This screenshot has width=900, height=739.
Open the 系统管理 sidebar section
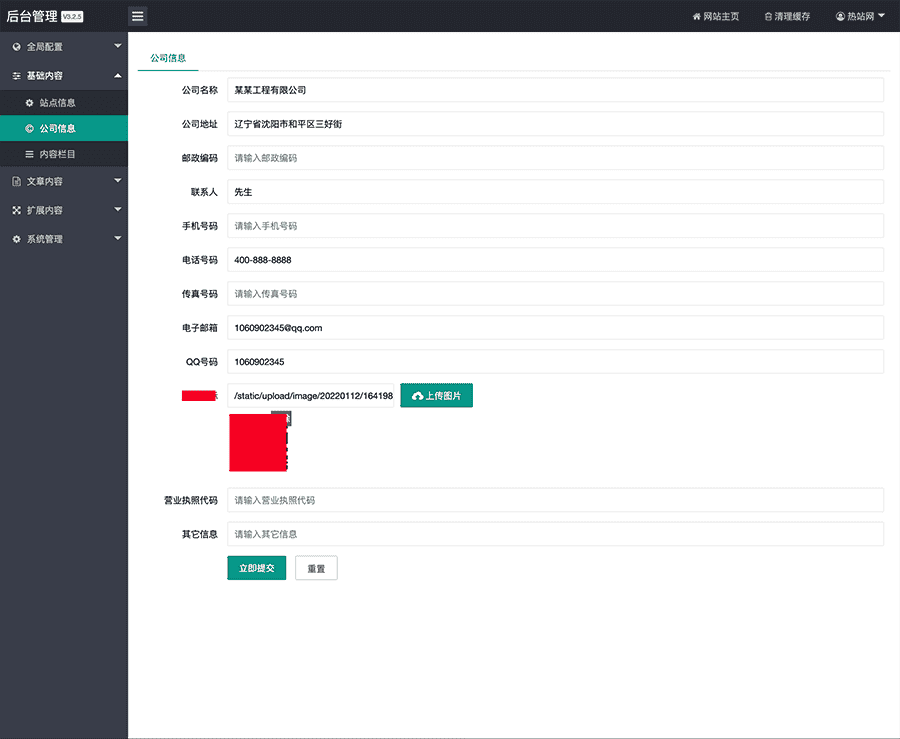click(64, 239)
